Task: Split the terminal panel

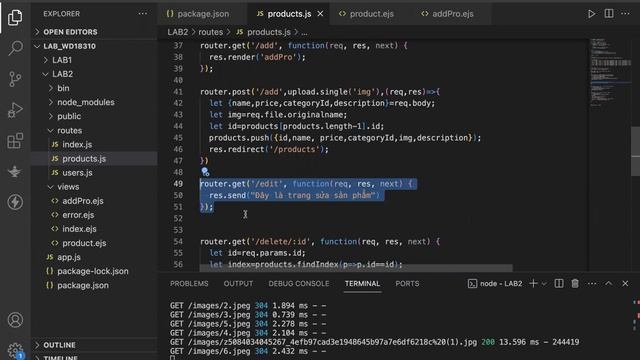Action: [559, 283]
